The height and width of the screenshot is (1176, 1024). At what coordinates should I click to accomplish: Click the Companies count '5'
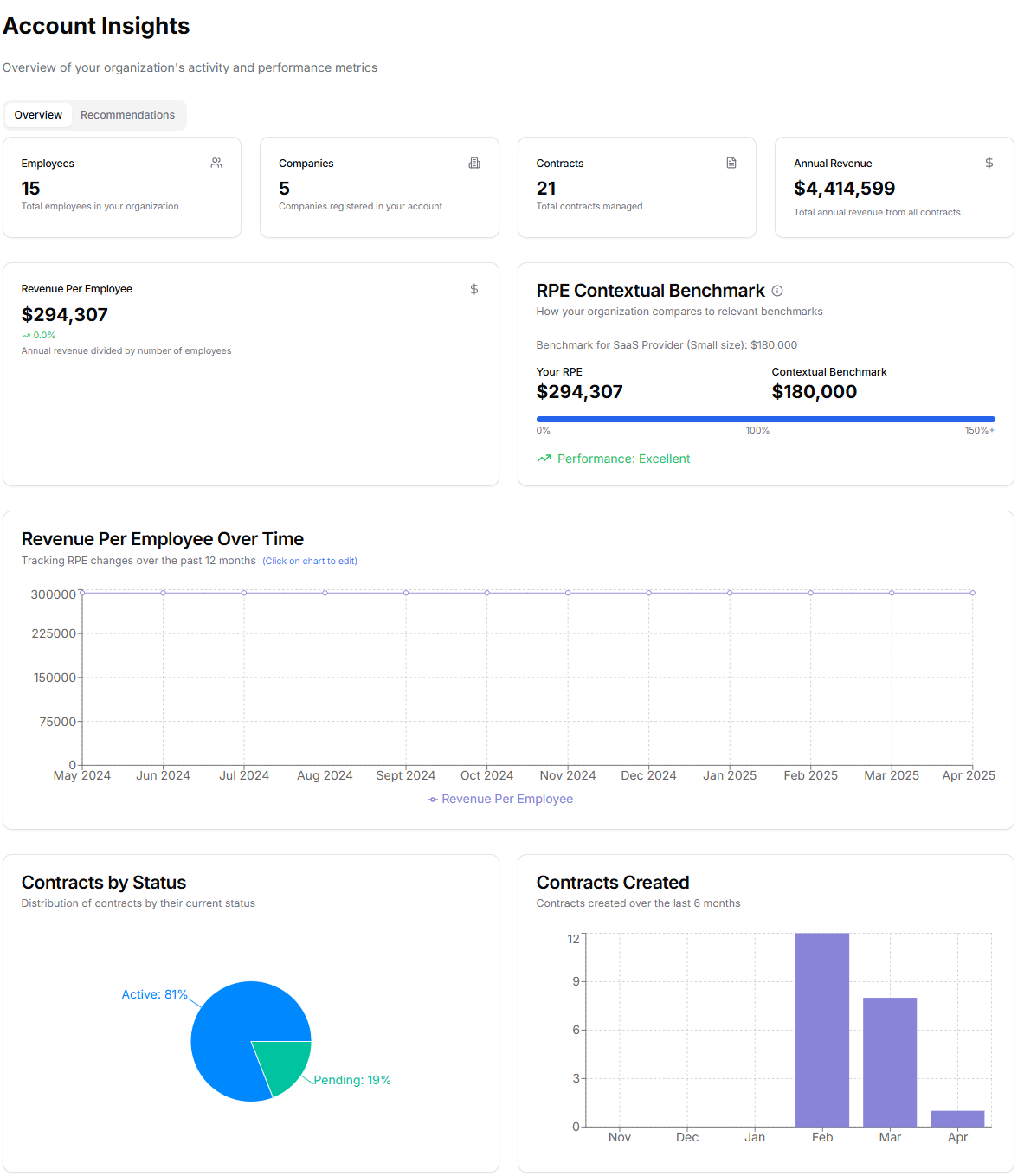tap(284, 189)
